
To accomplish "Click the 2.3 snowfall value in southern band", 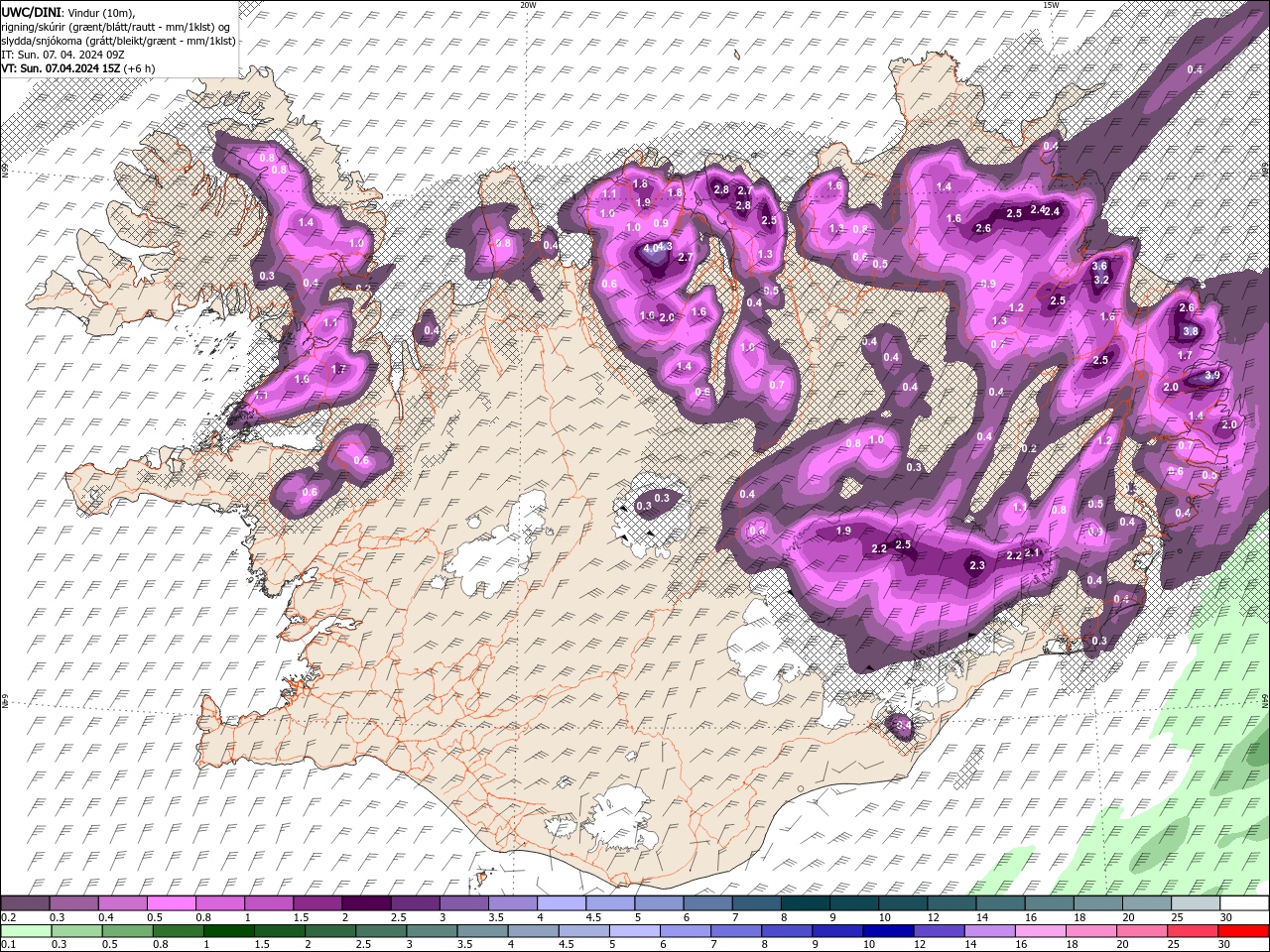I will pyautogui.click(x=977, y=565).
